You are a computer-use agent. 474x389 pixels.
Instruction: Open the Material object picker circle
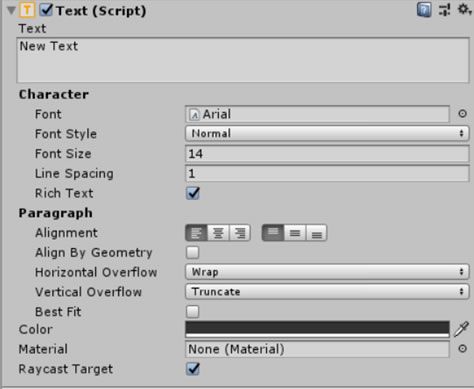coord(462,349)
